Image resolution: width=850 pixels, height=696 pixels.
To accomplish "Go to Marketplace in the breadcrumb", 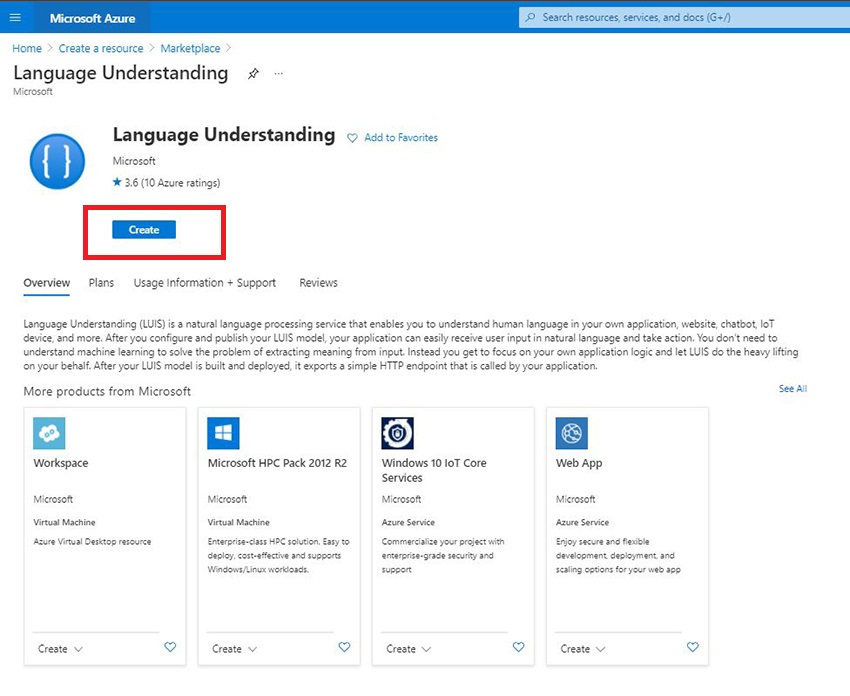I will point(190,48).
